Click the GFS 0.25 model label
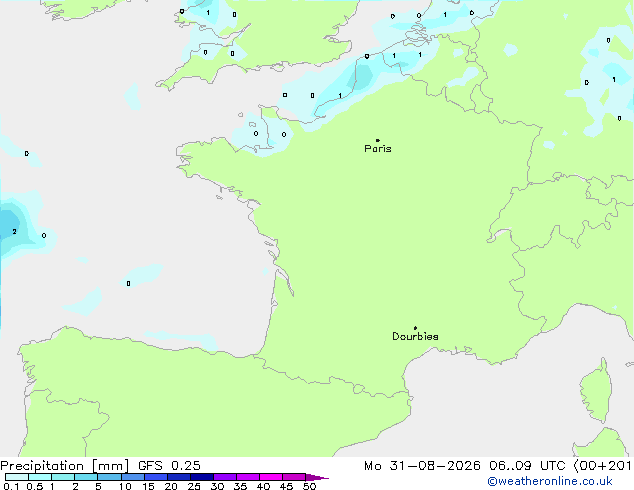 [x=169, y=466]
